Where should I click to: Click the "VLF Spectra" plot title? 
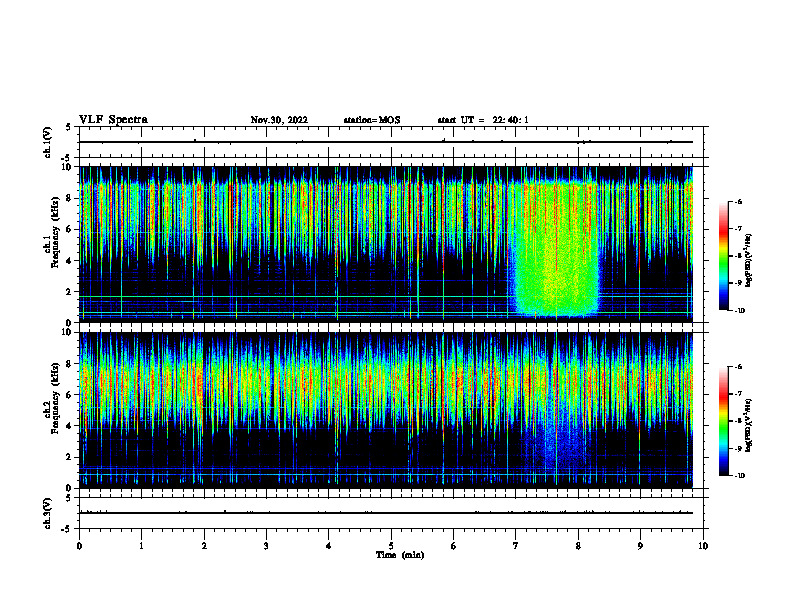[113, 120]
